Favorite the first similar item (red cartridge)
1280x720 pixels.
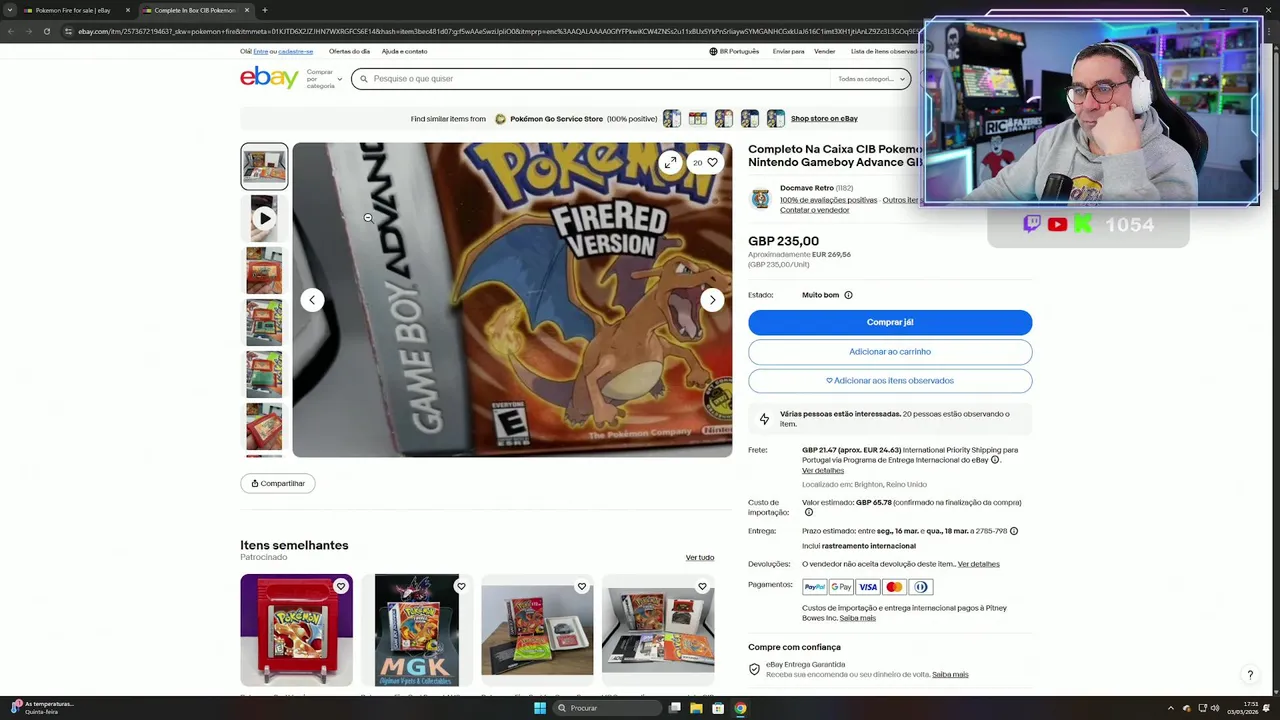[x=341, y=586]
